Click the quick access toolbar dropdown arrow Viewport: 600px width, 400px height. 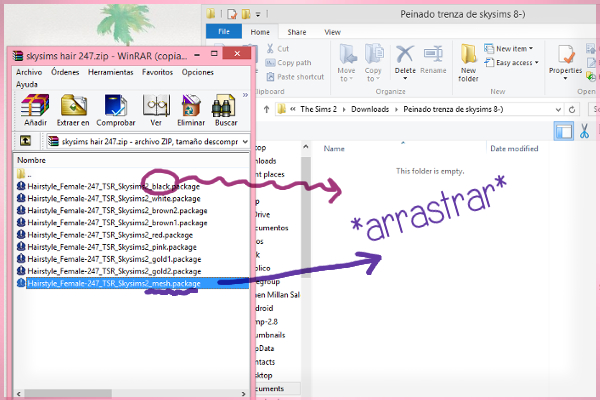pyautogui.click(x=258, y=15)
